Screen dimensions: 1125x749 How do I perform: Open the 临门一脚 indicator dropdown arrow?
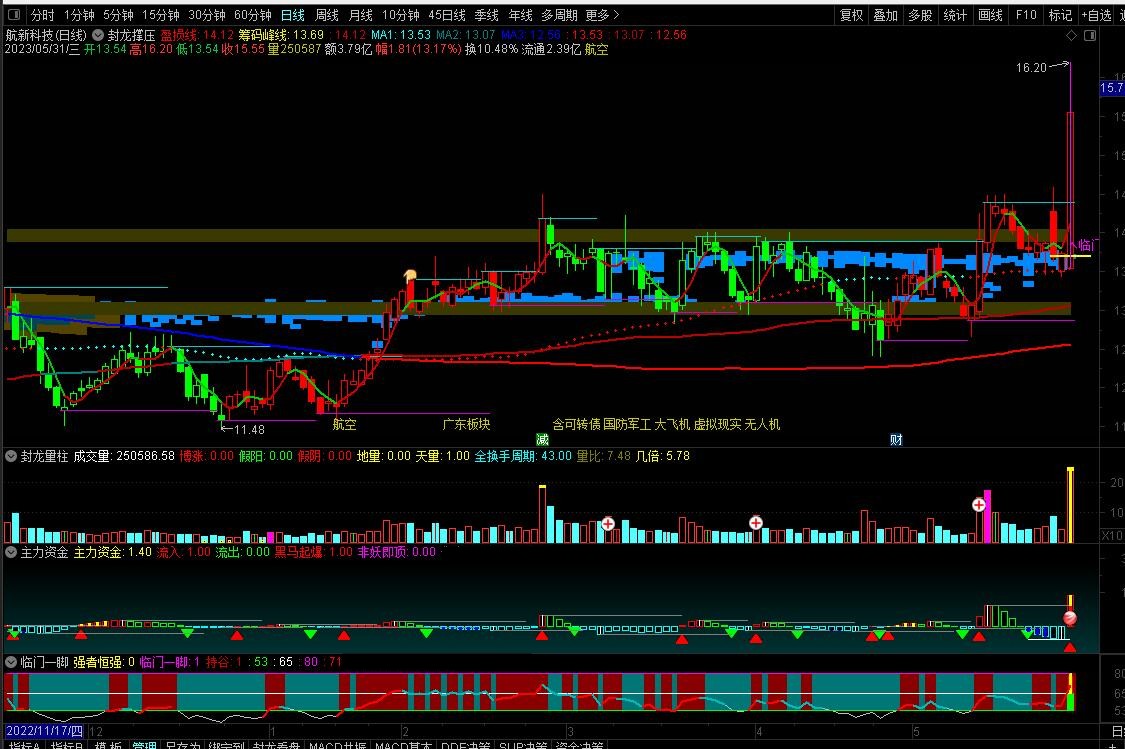[11, 661]
